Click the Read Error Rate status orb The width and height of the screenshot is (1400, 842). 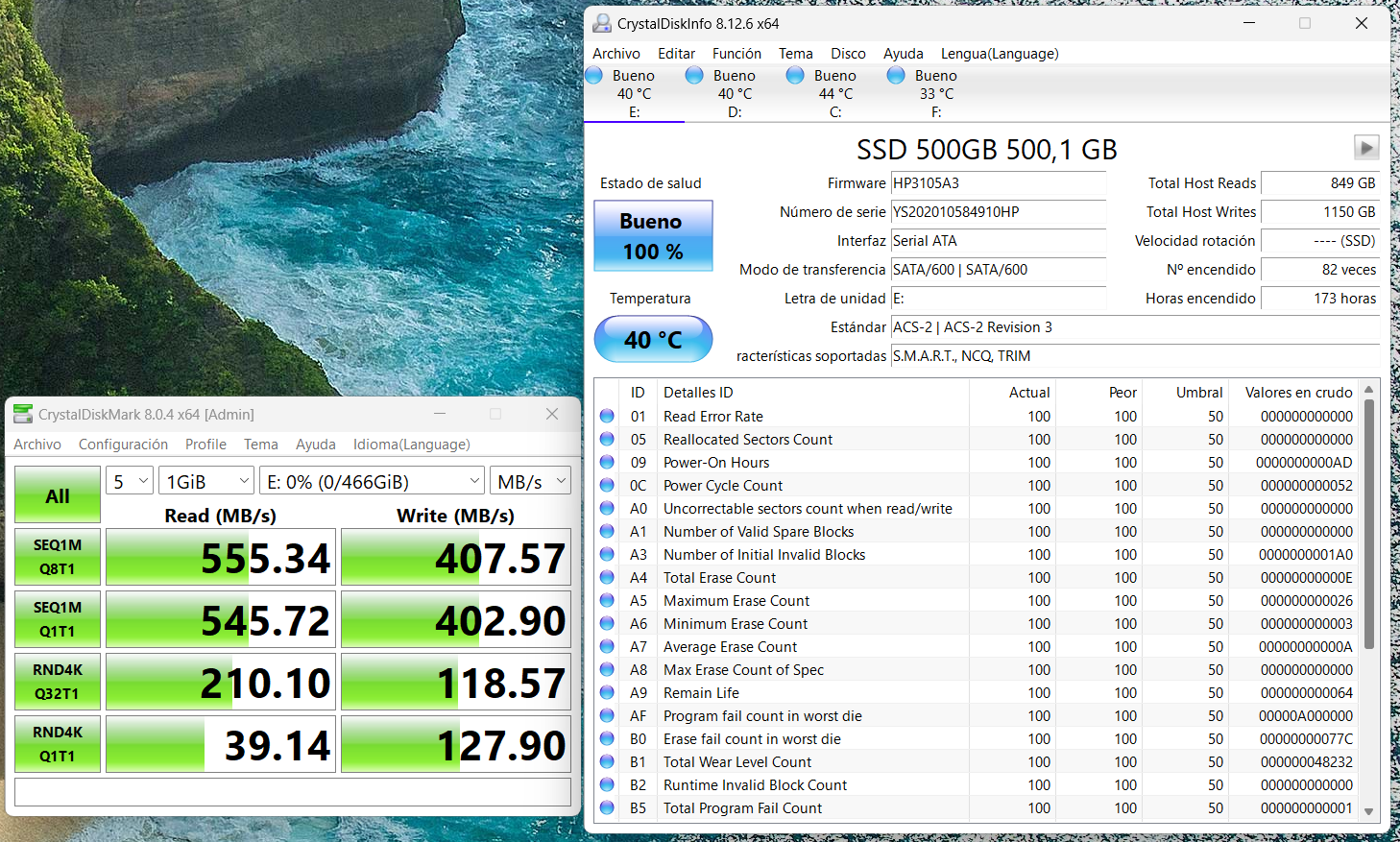607,417
